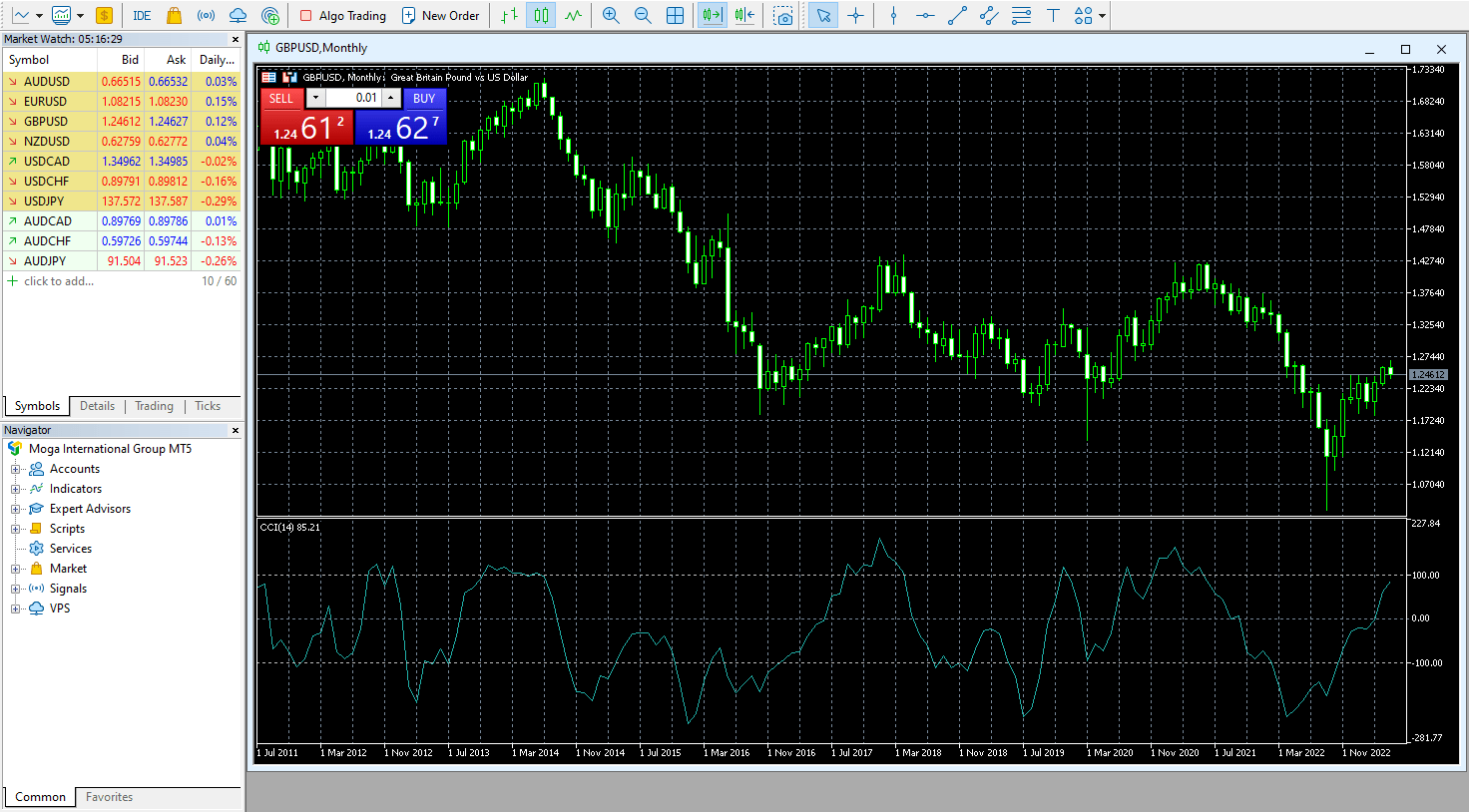The height and width of the screenshot is (812, 1469).
Task: Toggle chart auto scroll
Action: point(712,15)
